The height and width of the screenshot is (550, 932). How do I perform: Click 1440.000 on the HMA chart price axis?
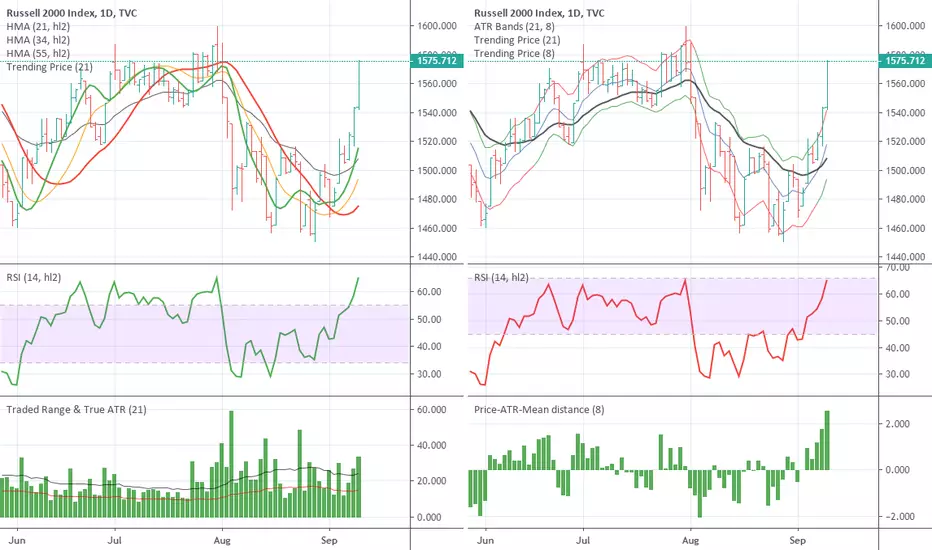click(x=437, y=257)
